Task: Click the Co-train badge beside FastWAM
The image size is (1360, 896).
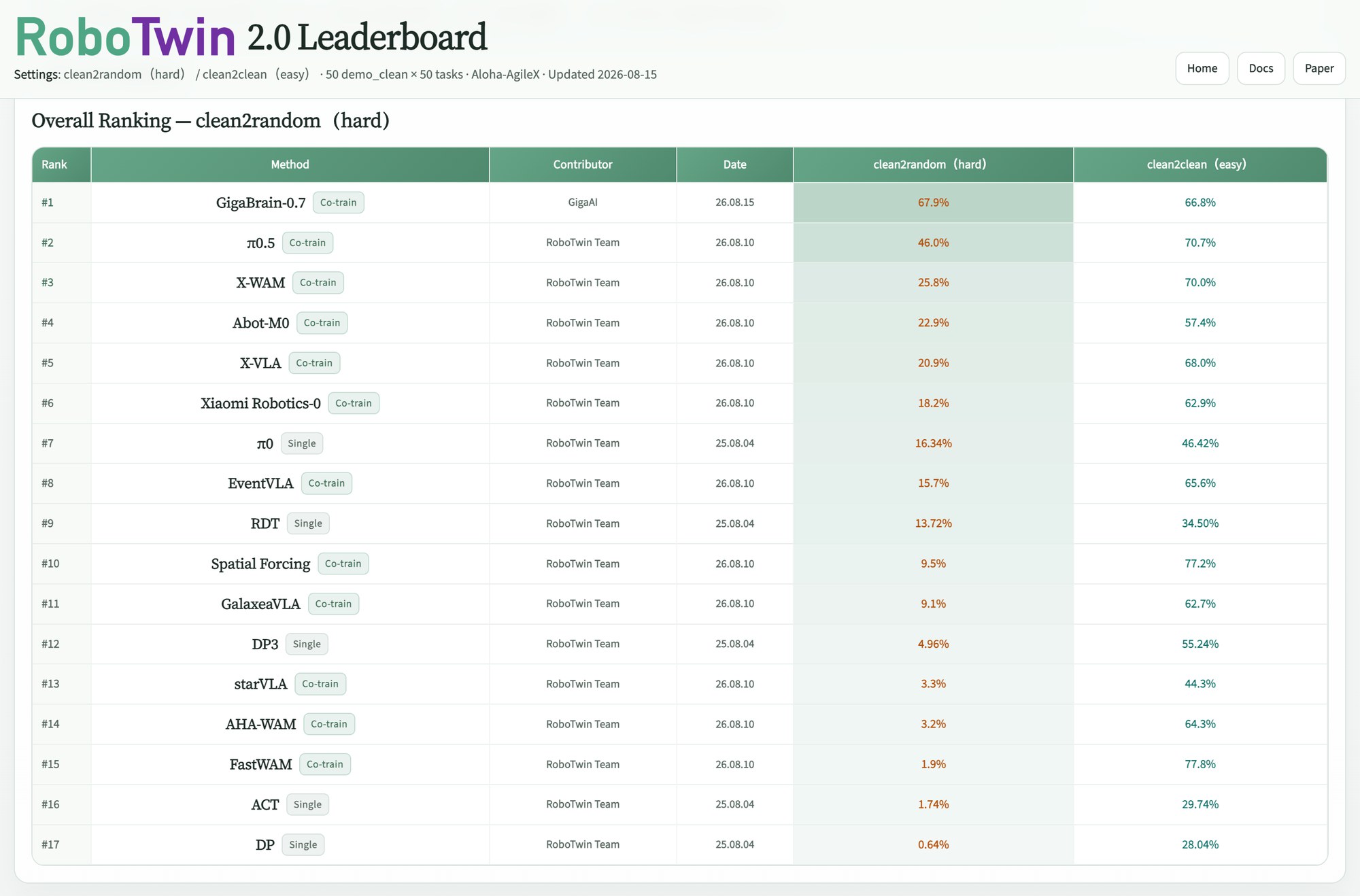Action: tap(325, 764)
